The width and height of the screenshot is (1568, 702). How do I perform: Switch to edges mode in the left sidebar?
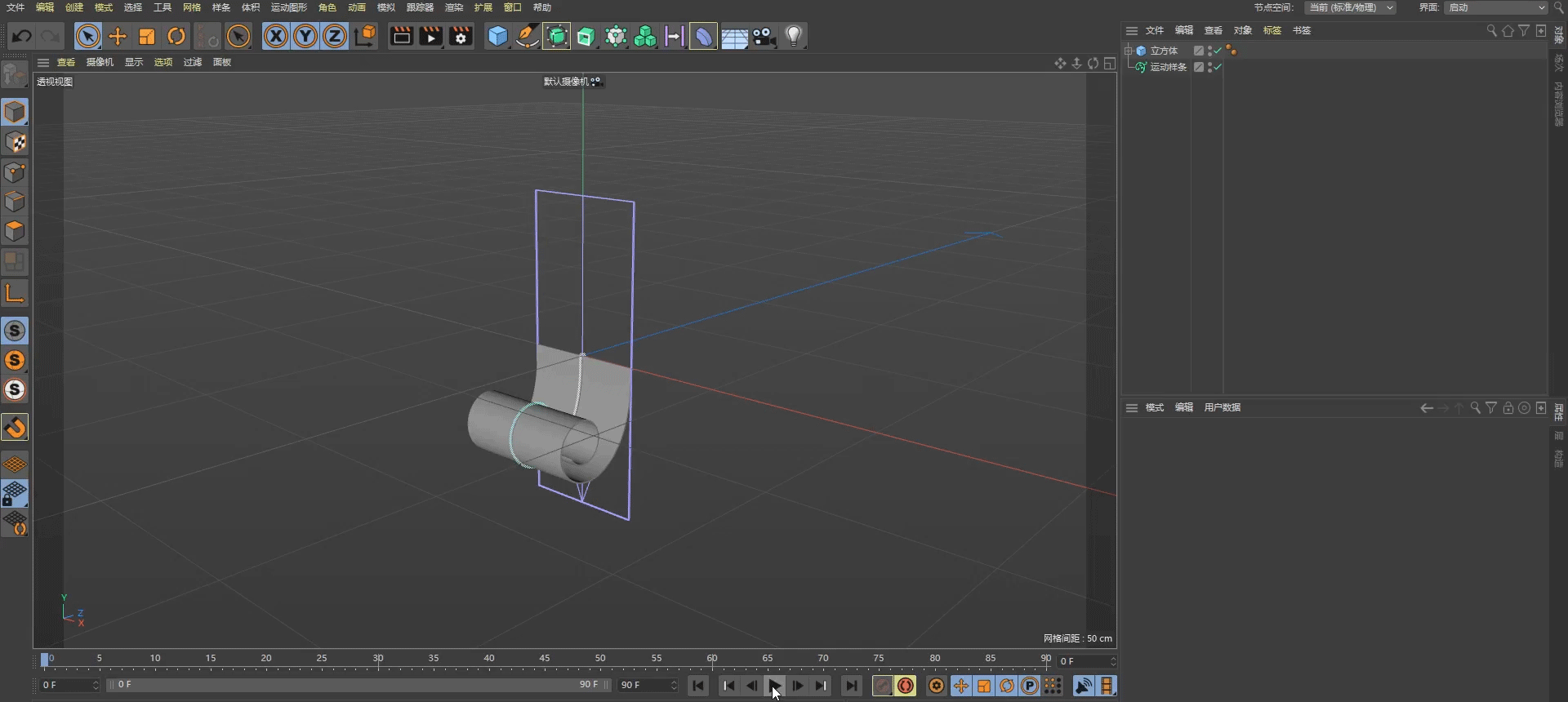tap(15, 202)
